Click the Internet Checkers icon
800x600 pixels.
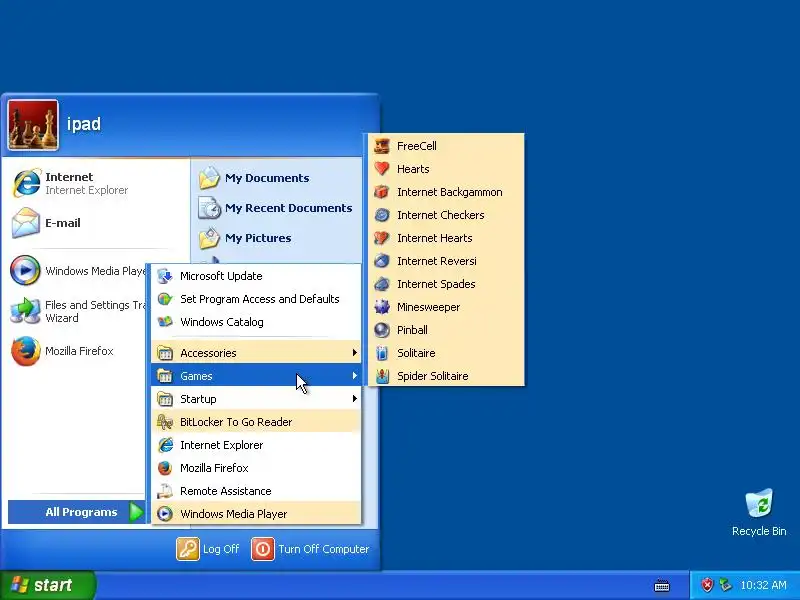(382, 215)
